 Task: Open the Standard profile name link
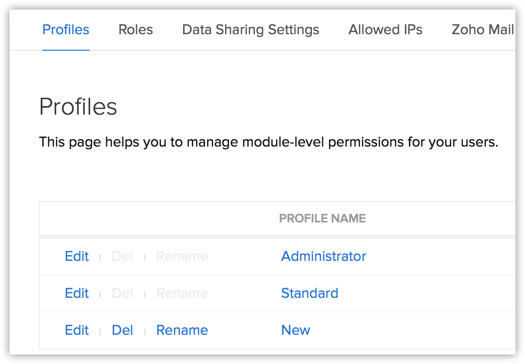(x=310, y=293)
